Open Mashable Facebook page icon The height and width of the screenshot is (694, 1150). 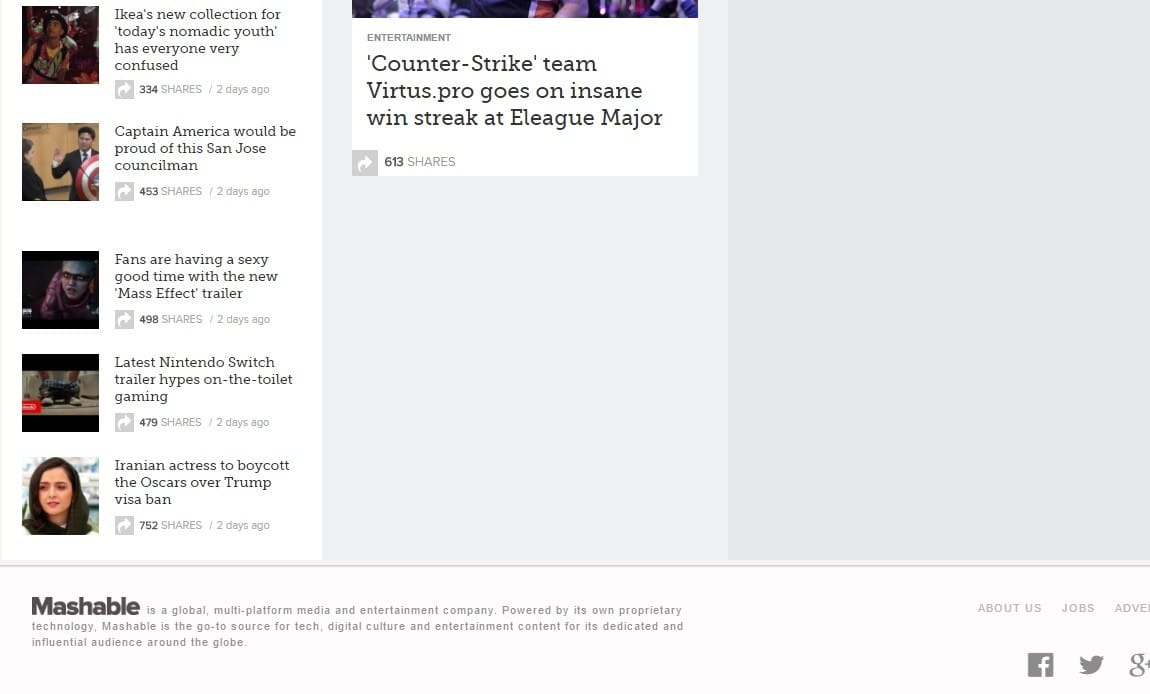(1040, 665)
